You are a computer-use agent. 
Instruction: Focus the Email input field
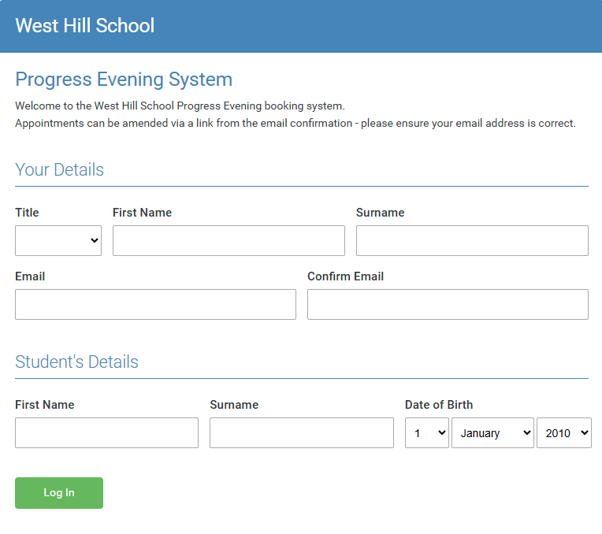click(x=155, y=304)
